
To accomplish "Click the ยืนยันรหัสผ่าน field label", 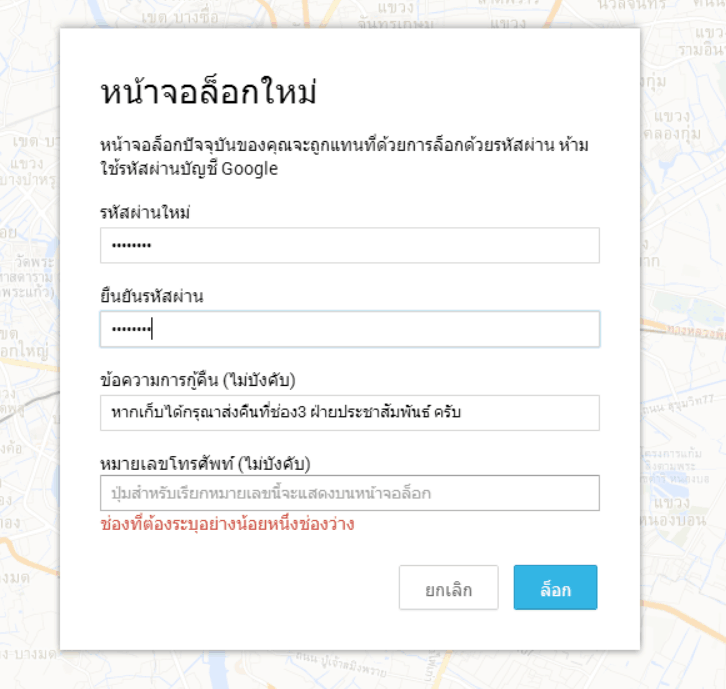I will [152, 296].
